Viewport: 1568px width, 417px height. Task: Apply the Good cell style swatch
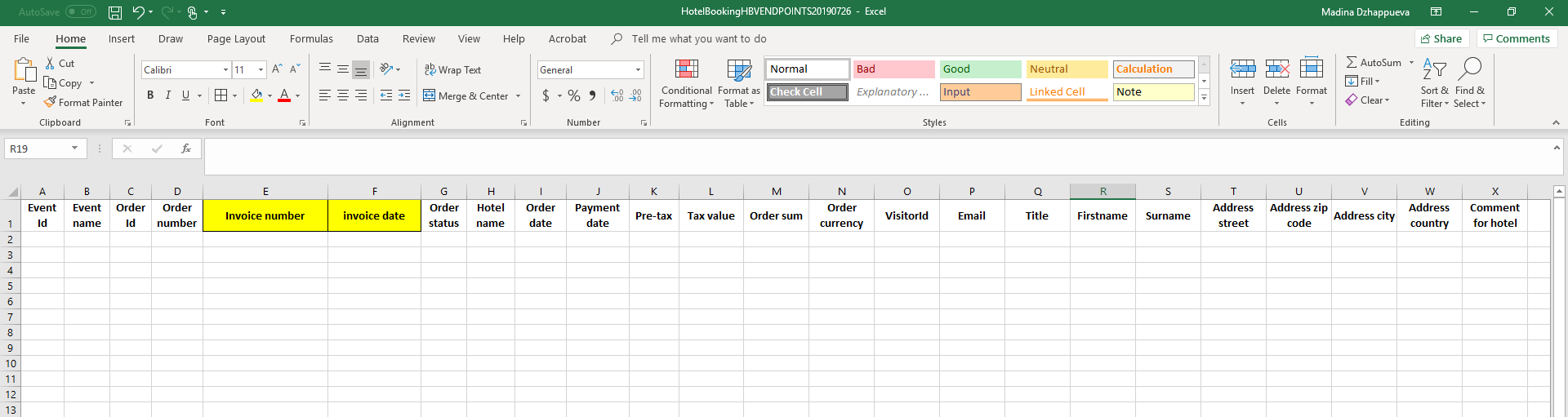click(x=980, y=69)
